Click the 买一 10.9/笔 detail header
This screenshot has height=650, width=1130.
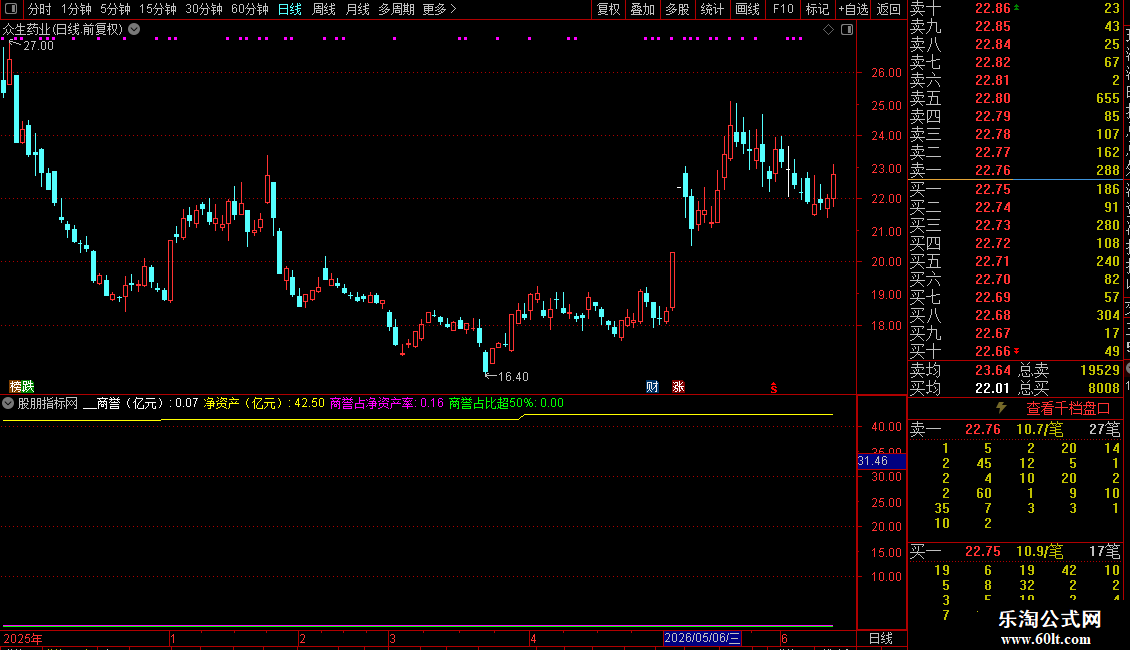click(x=1015, y=551)
